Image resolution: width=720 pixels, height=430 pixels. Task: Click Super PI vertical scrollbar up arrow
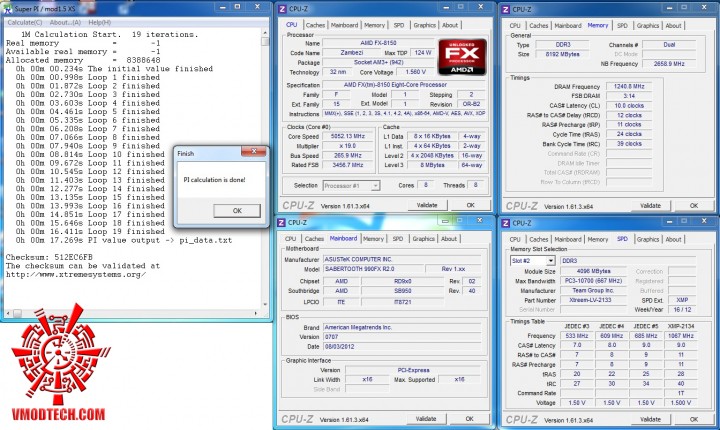pyautogui.click(x=265, y=33)
